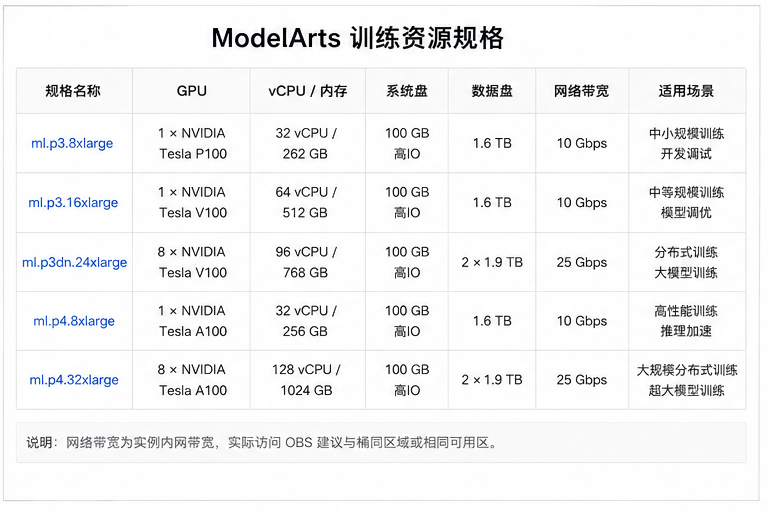The width and height of the screenshot is (768, 512).
Task: Select the 大规模分布式训练 scenario cell
Action: pos(687,380)
